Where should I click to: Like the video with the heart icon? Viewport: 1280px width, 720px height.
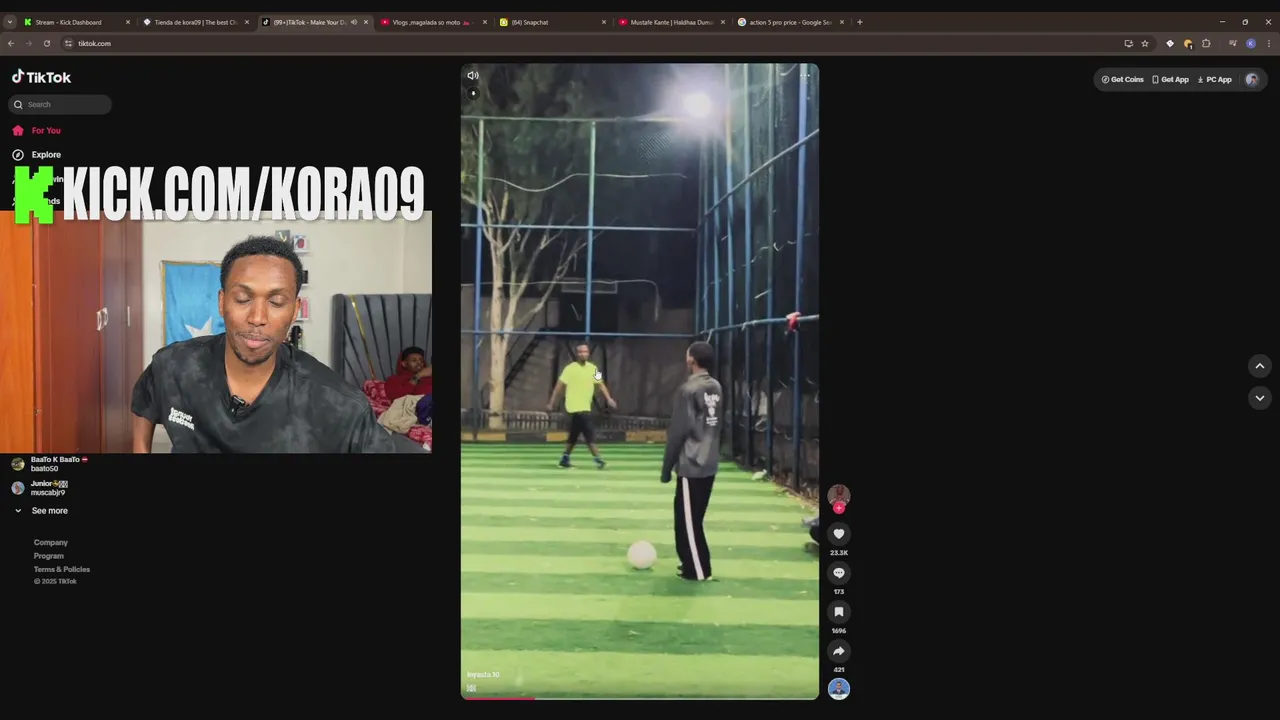pos(839,534)
